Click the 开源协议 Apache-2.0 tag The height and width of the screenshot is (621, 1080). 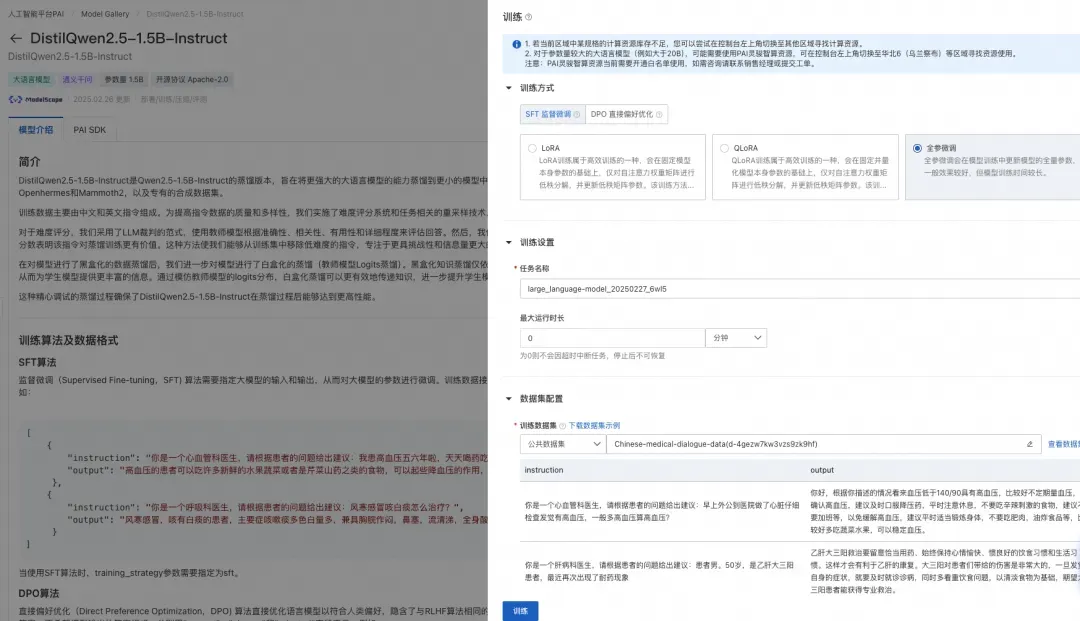point(191,80)
